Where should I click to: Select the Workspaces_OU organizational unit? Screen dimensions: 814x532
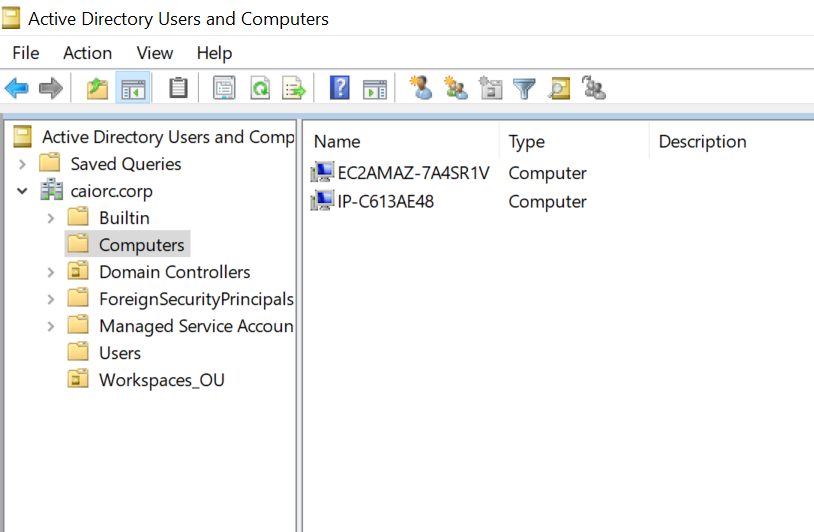click(162, 380)
